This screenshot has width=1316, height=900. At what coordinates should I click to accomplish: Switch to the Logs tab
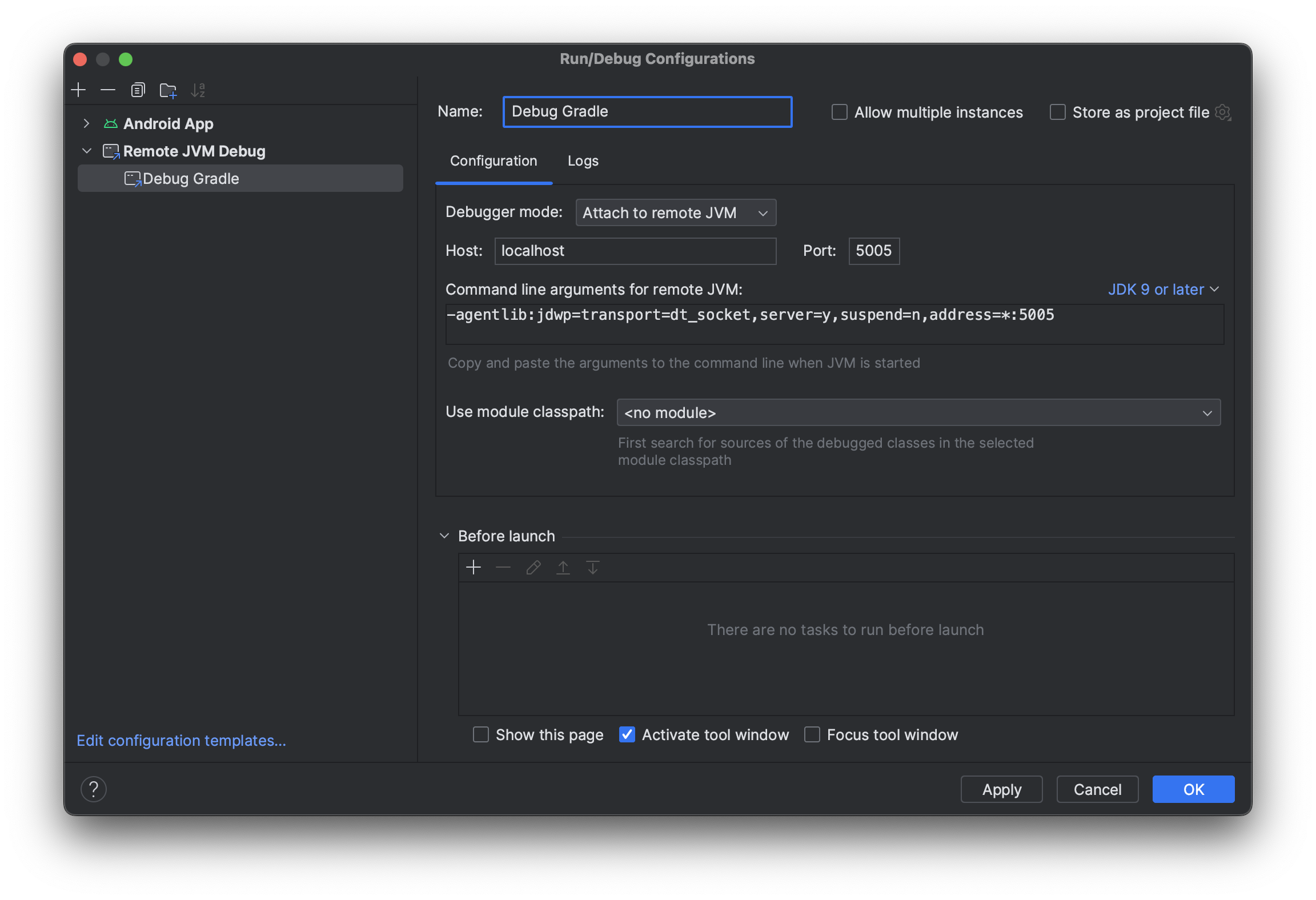[x=582, y=161]
